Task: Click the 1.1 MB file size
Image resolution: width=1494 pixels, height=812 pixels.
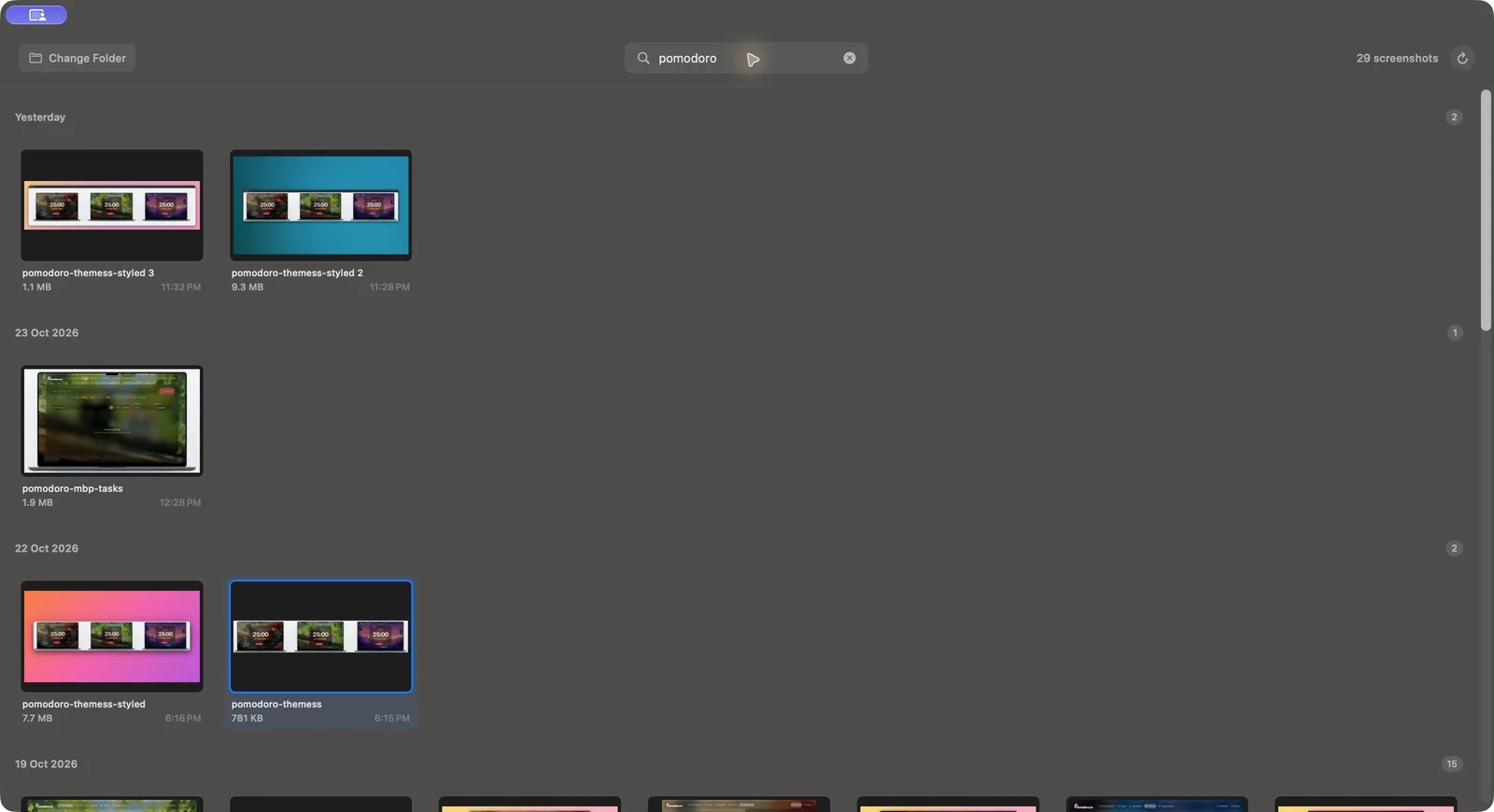Action: pos(36,287)
